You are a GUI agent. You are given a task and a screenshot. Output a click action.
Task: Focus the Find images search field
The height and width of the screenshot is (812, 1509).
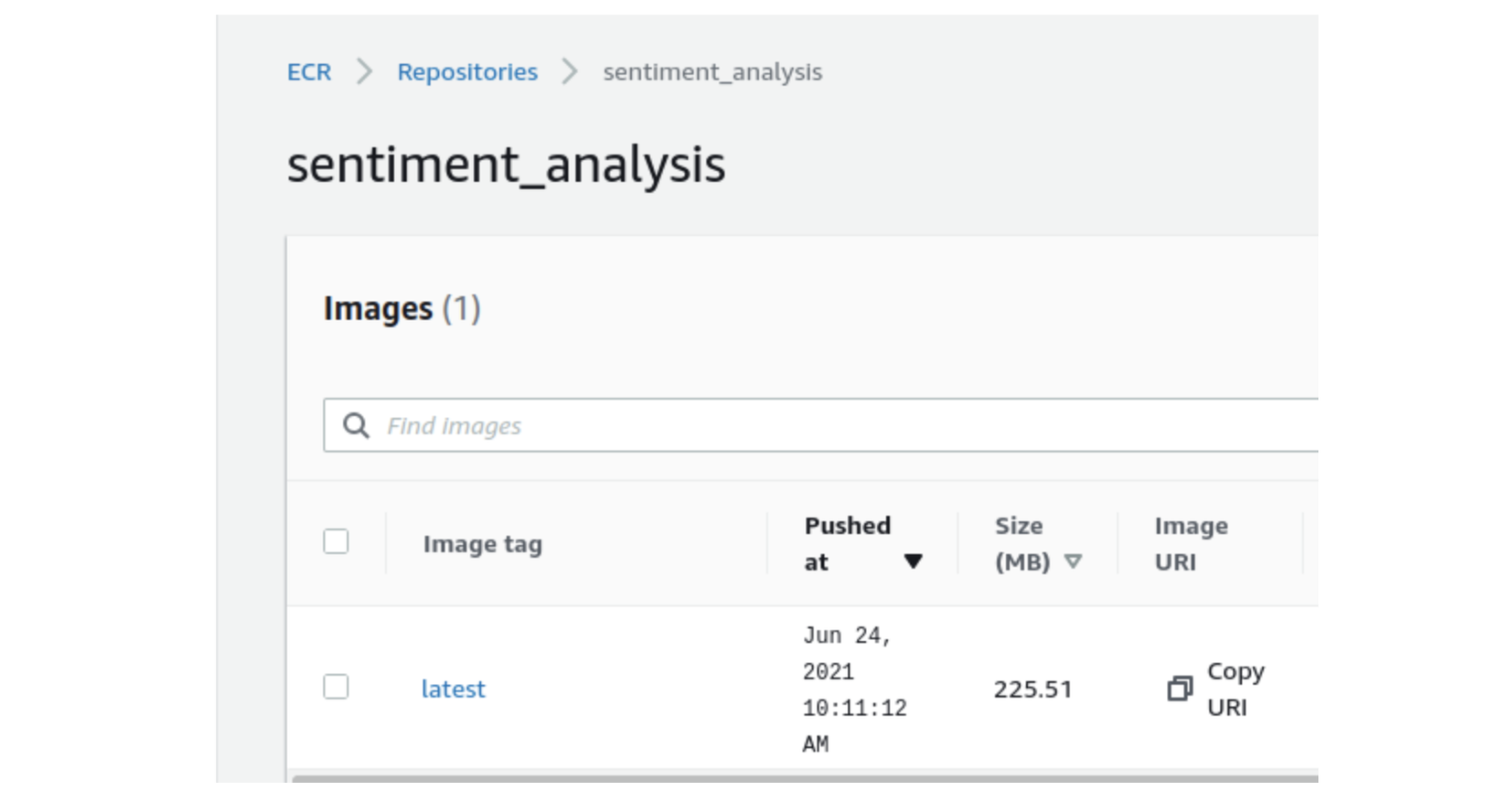coord(823,425)
